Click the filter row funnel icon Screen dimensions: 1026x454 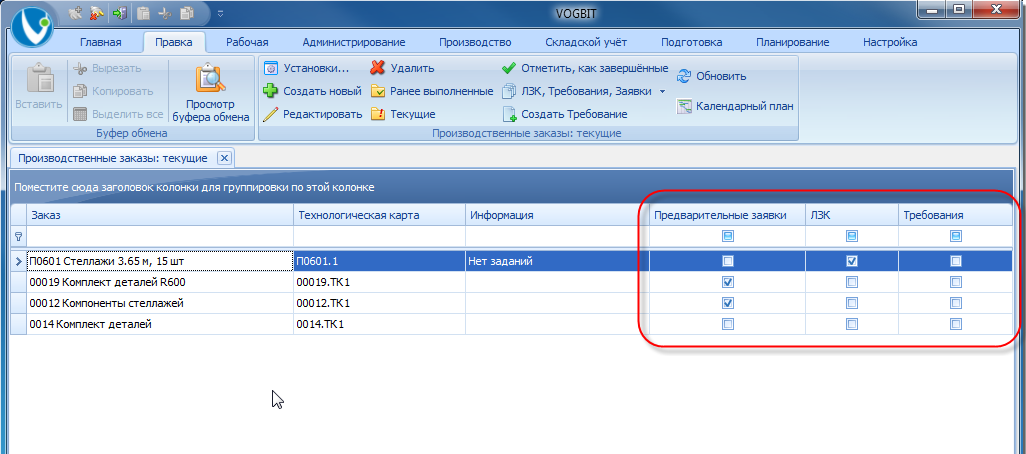(18, 236)
